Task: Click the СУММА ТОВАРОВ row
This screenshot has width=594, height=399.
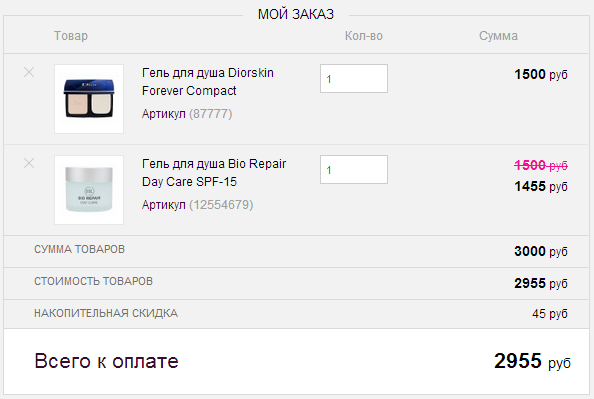Action: [297, 251]
